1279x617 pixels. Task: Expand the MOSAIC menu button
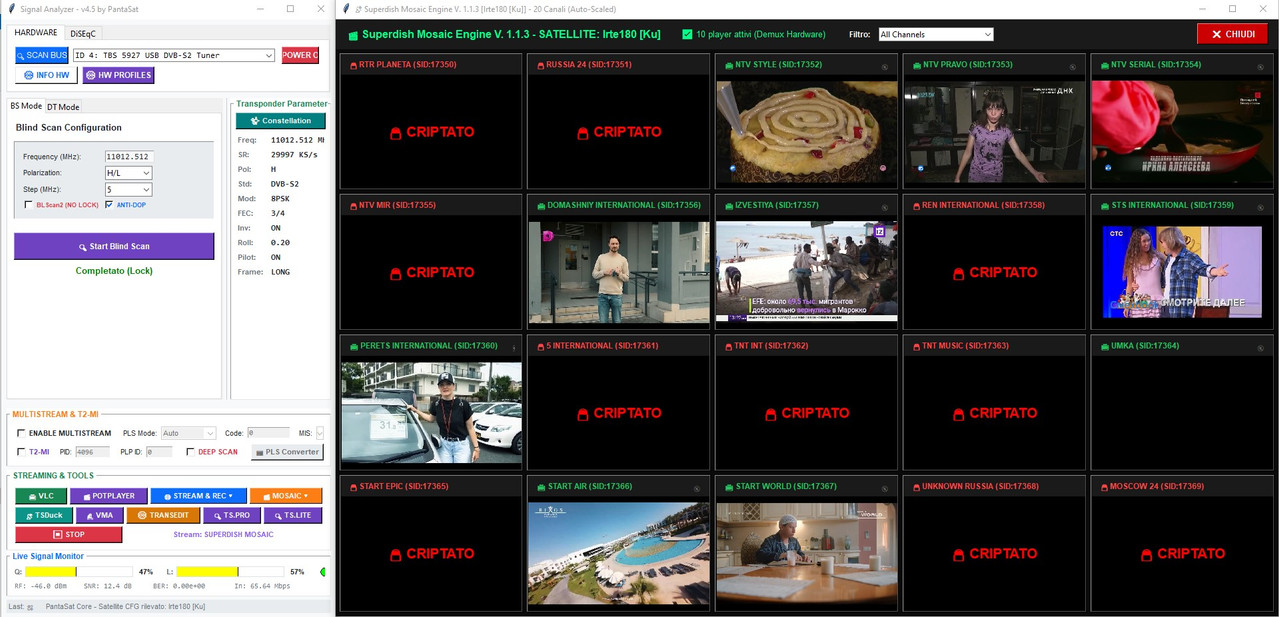pyautogui.click(x=286, y=496)
